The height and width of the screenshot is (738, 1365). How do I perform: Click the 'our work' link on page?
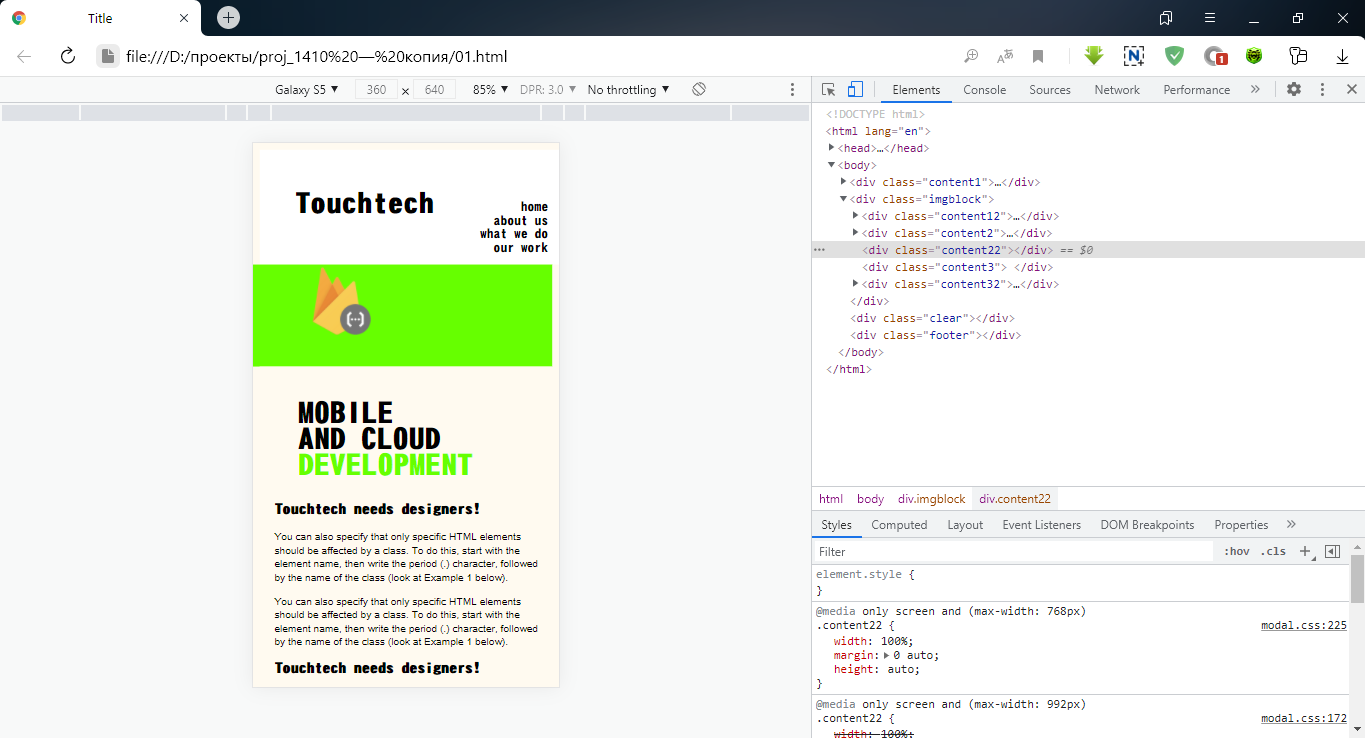click(521, 248)
